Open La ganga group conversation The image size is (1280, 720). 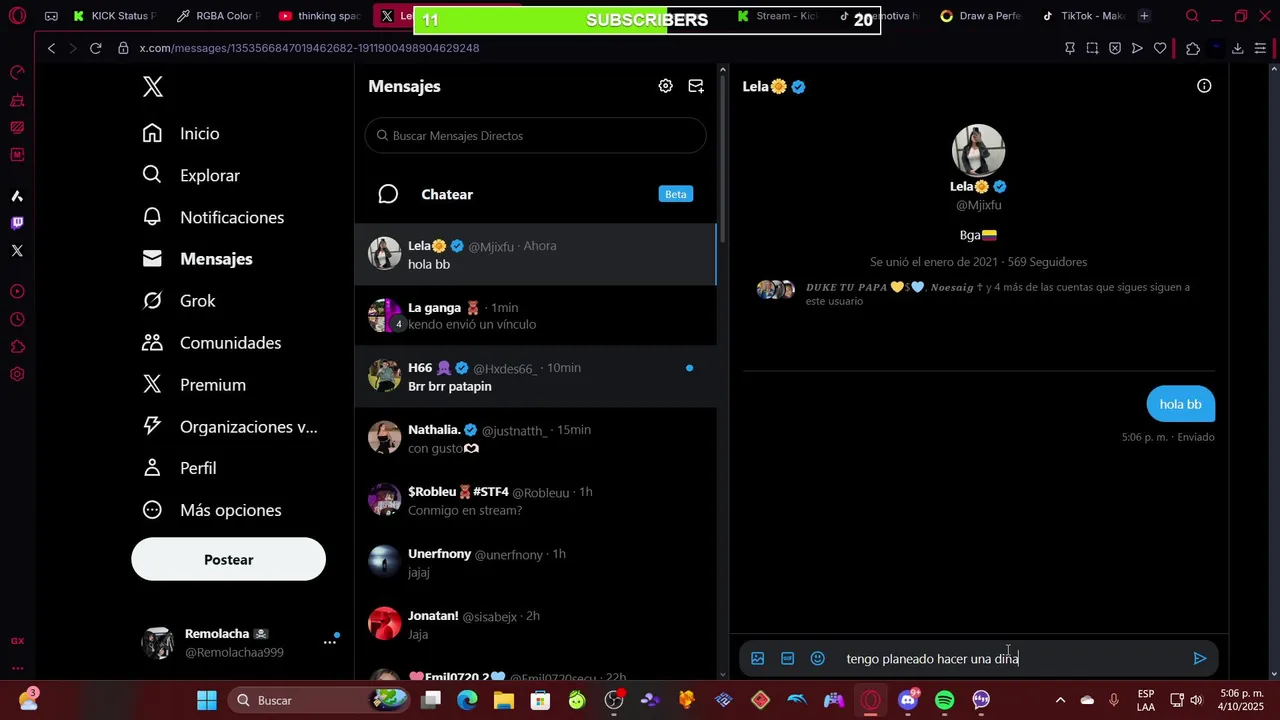point(535,316)
